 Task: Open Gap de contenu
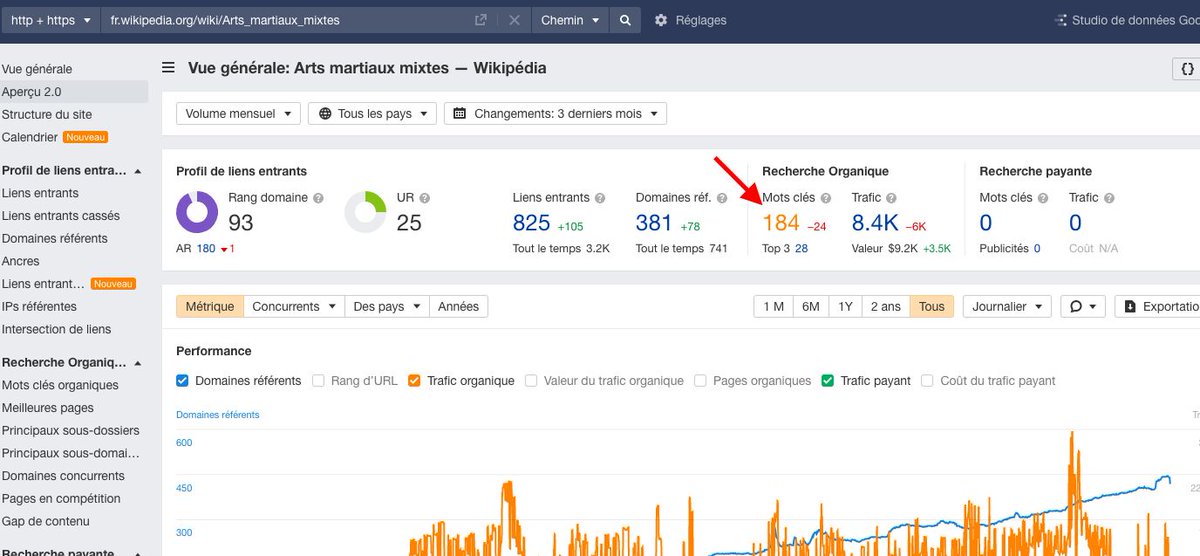(x=46, y=521)
